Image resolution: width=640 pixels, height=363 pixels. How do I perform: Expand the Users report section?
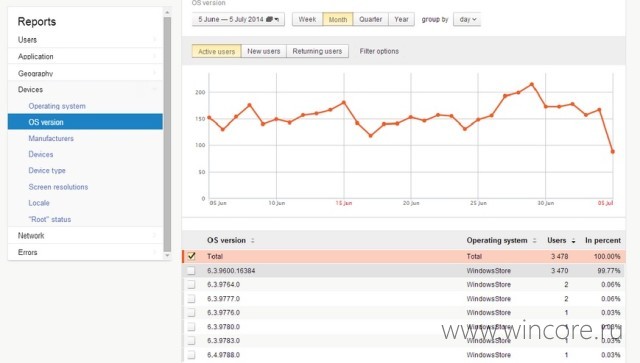coord(85,40)
